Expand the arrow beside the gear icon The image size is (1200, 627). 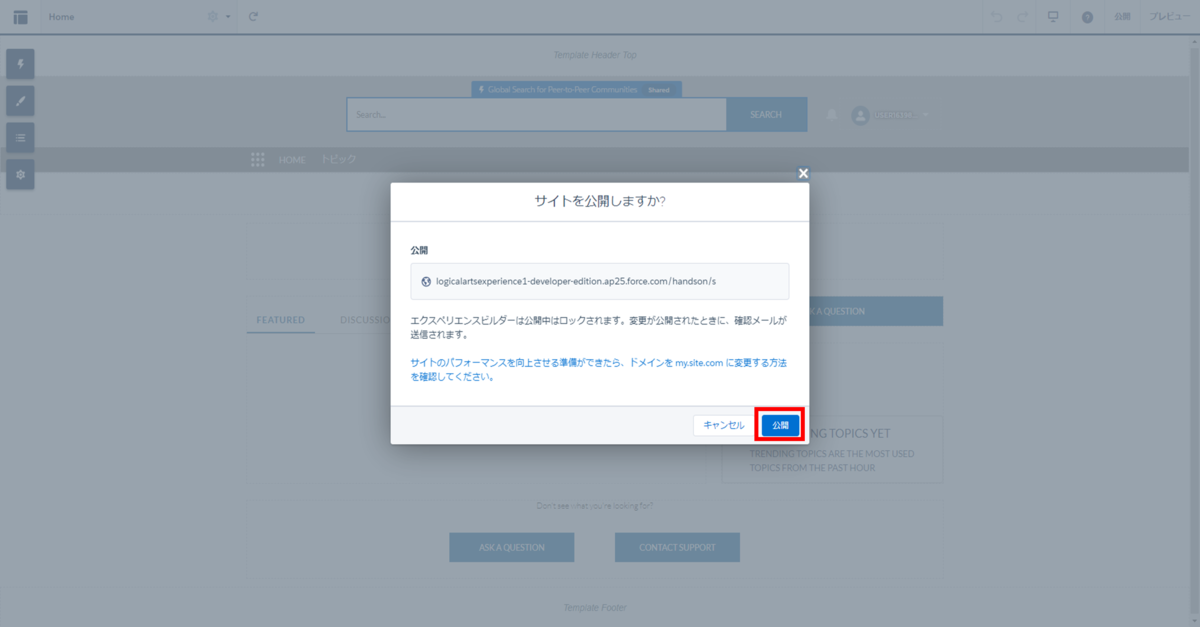227,17
